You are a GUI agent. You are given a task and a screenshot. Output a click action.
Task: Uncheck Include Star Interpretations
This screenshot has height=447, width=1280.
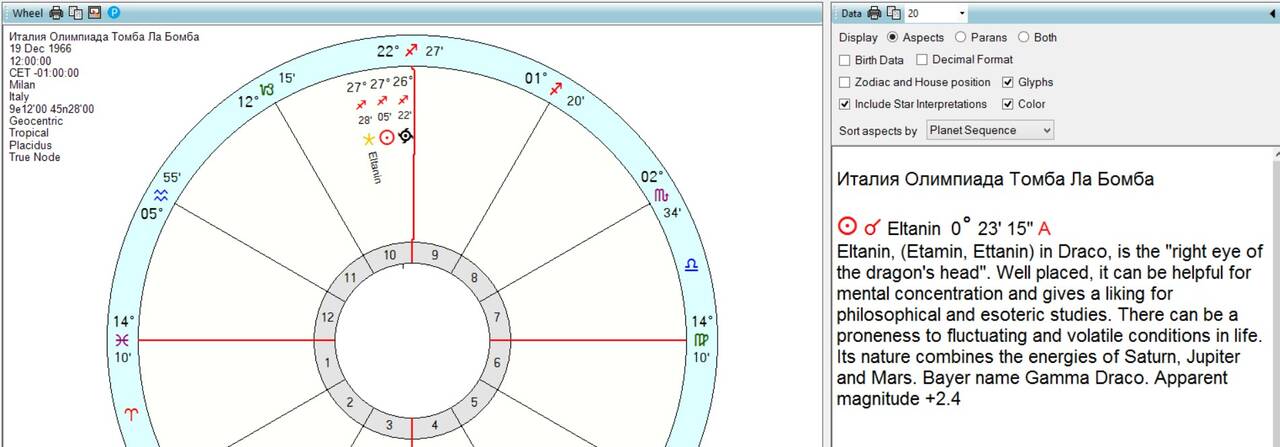[x=845, y=104]
